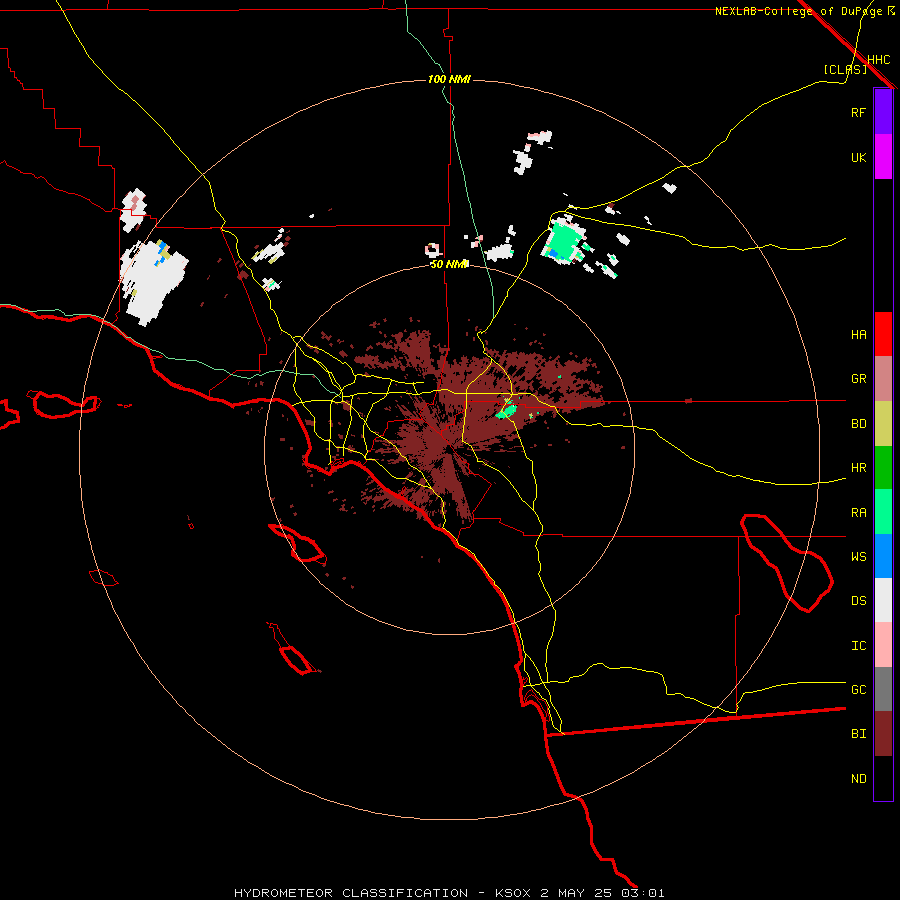Click the 100 NMI range ring label
The width and height of the screenshot is (900, 900).
tap(449, 79)
